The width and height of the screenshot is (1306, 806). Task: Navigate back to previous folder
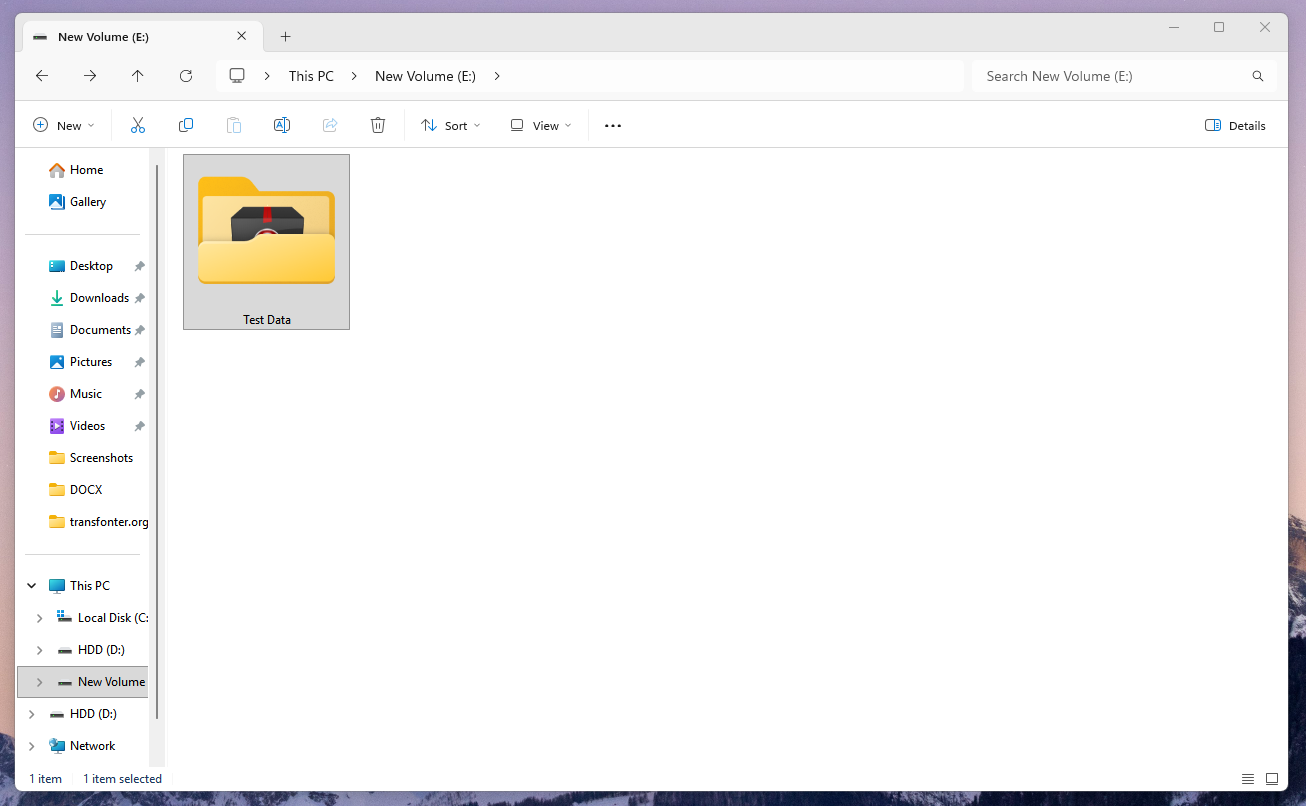(x=41, y=75)
